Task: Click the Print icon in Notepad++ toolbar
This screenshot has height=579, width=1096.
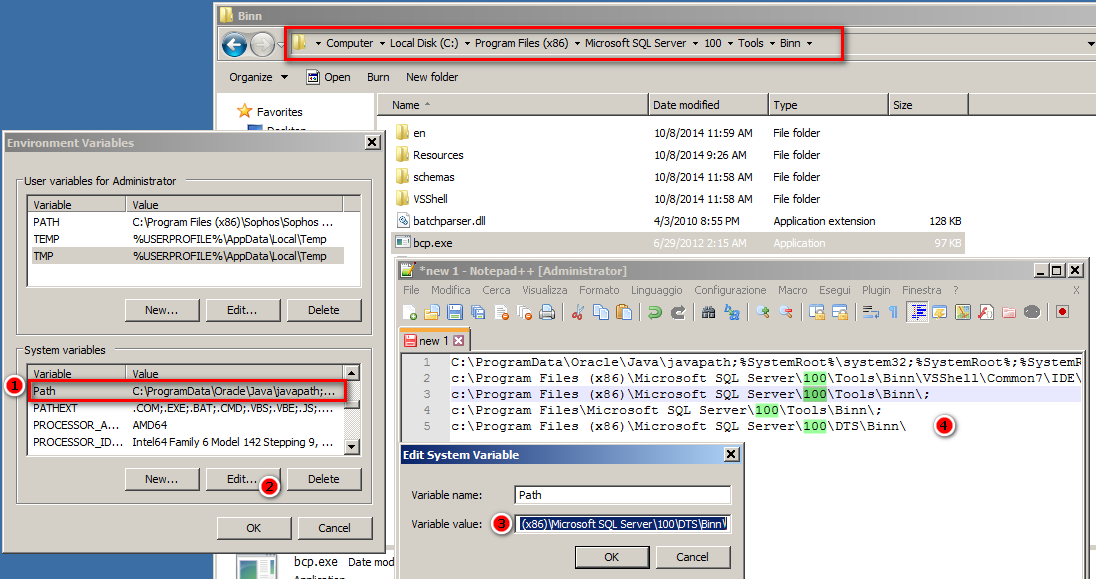Action: click(547, 312)
